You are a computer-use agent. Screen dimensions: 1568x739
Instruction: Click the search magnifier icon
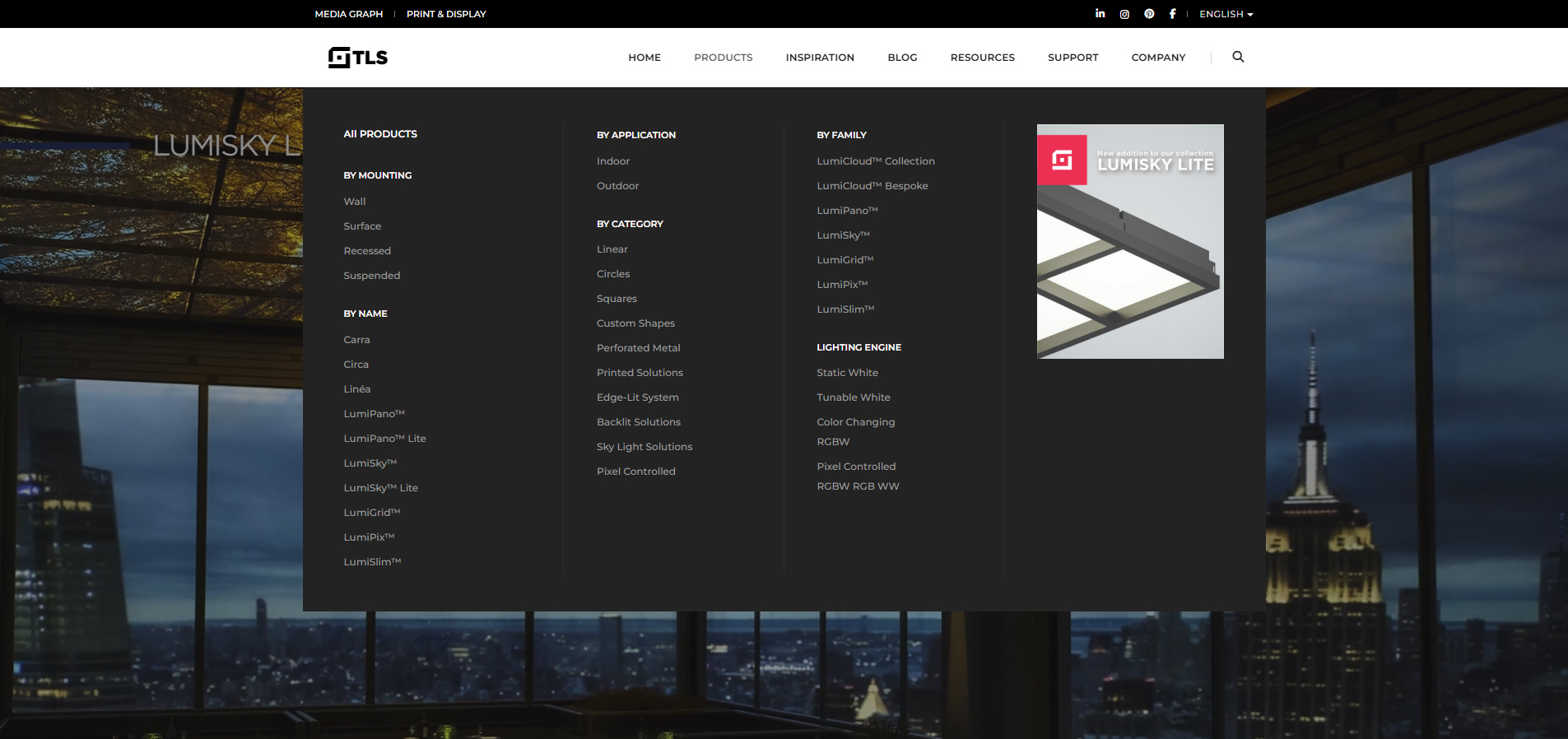(1238, 57)
